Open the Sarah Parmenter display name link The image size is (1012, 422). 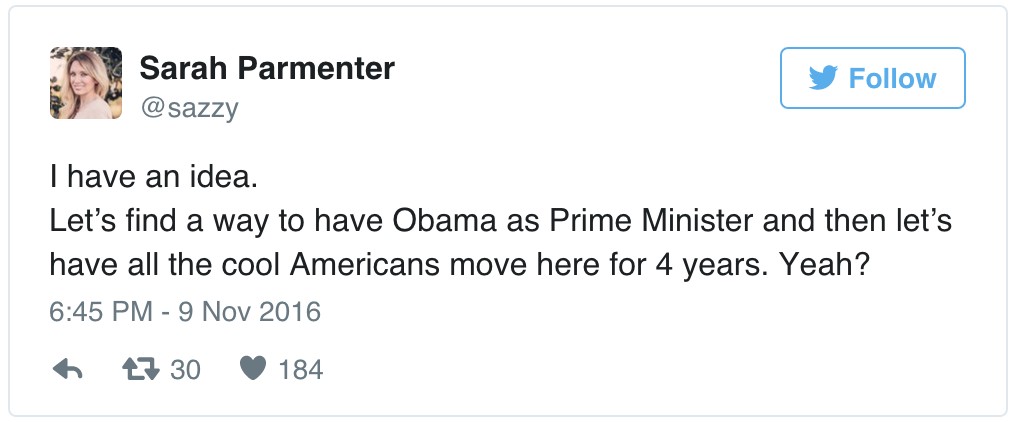click(x=266, y=69)
